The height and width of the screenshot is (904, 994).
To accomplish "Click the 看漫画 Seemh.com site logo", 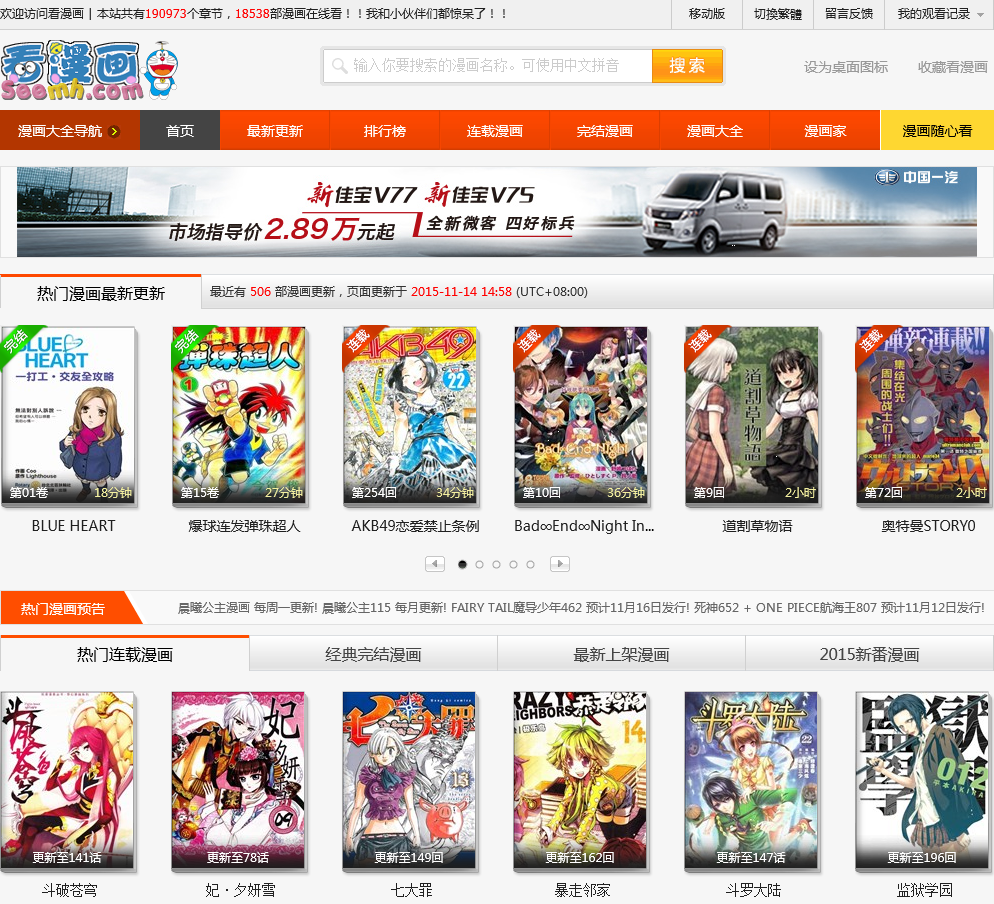I will pyautogui.click(x=89, y=70).
